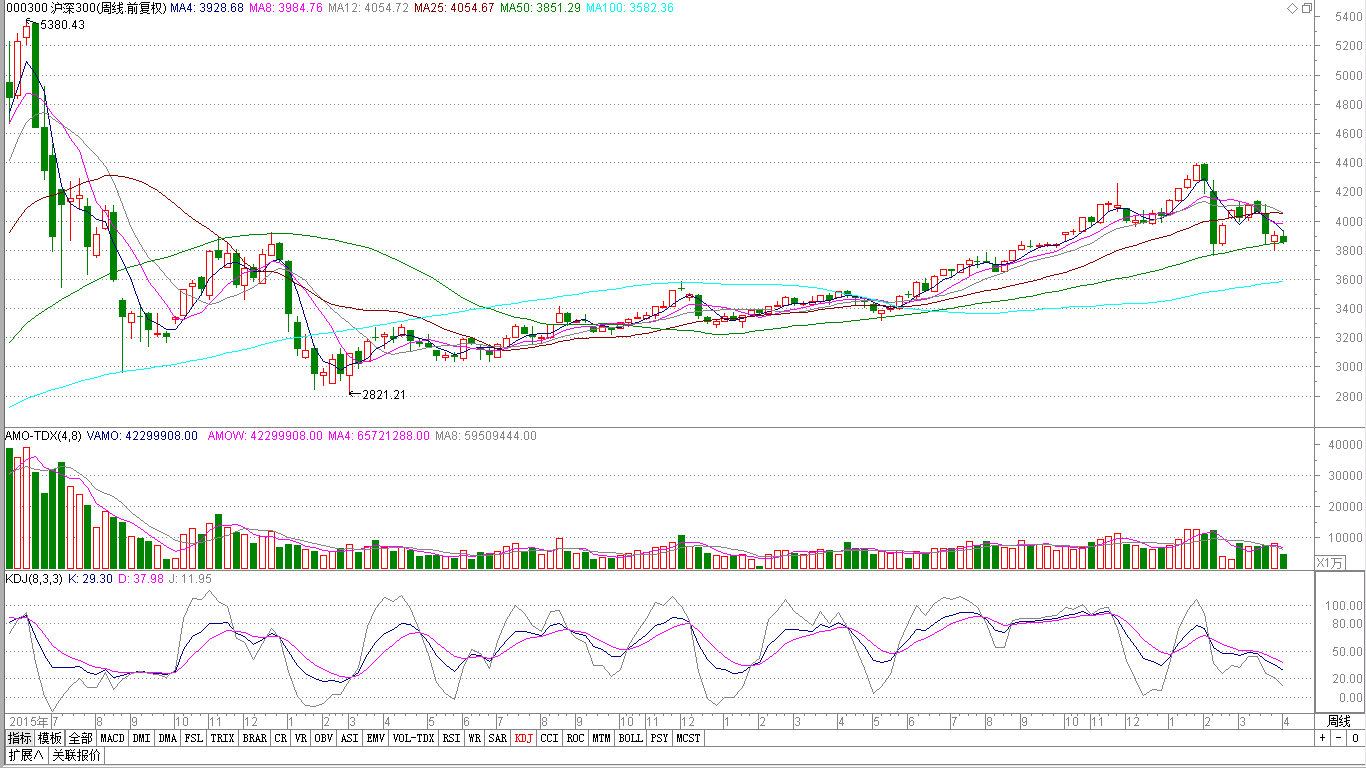Switch indicator to BRAR
1366x768 pixels.
255,738
